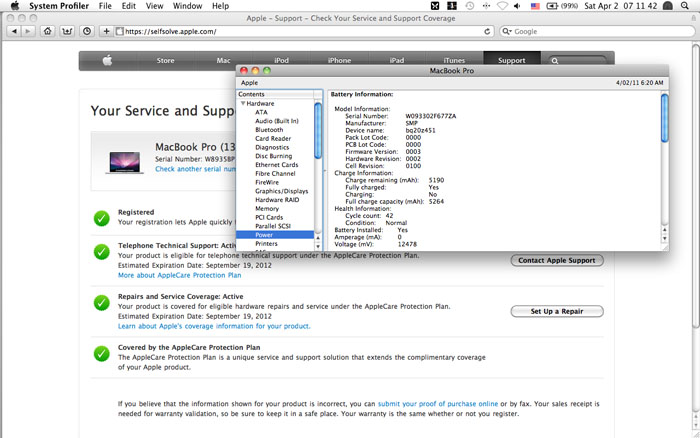Open the Edit menu
Viewport: 700px width, 438px height.
(x=129, y=6)
